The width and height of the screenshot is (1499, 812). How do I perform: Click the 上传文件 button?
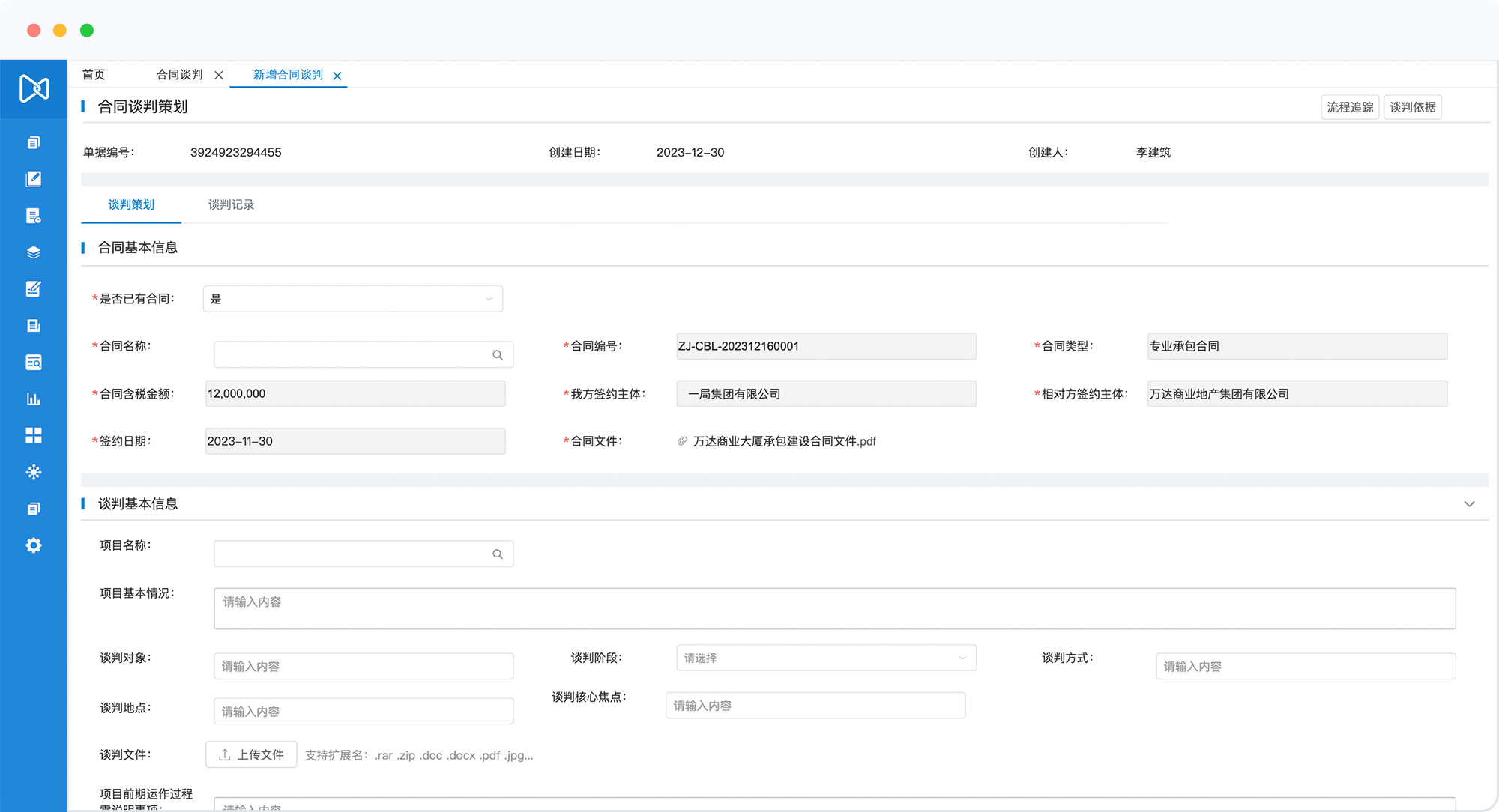click(x=251, y=754)
